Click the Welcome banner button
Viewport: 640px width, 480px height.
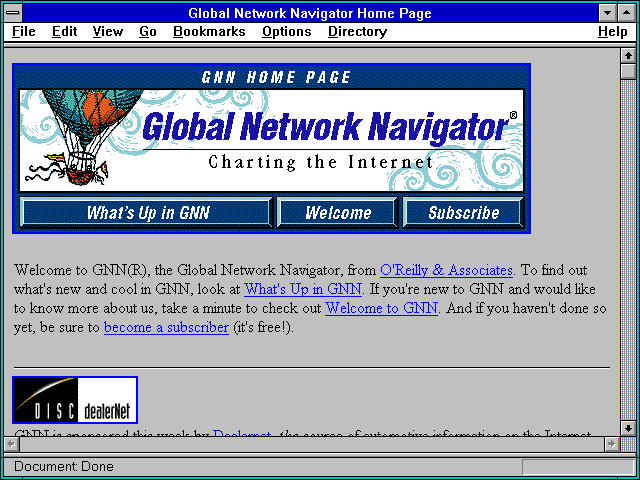coord(337,212)
